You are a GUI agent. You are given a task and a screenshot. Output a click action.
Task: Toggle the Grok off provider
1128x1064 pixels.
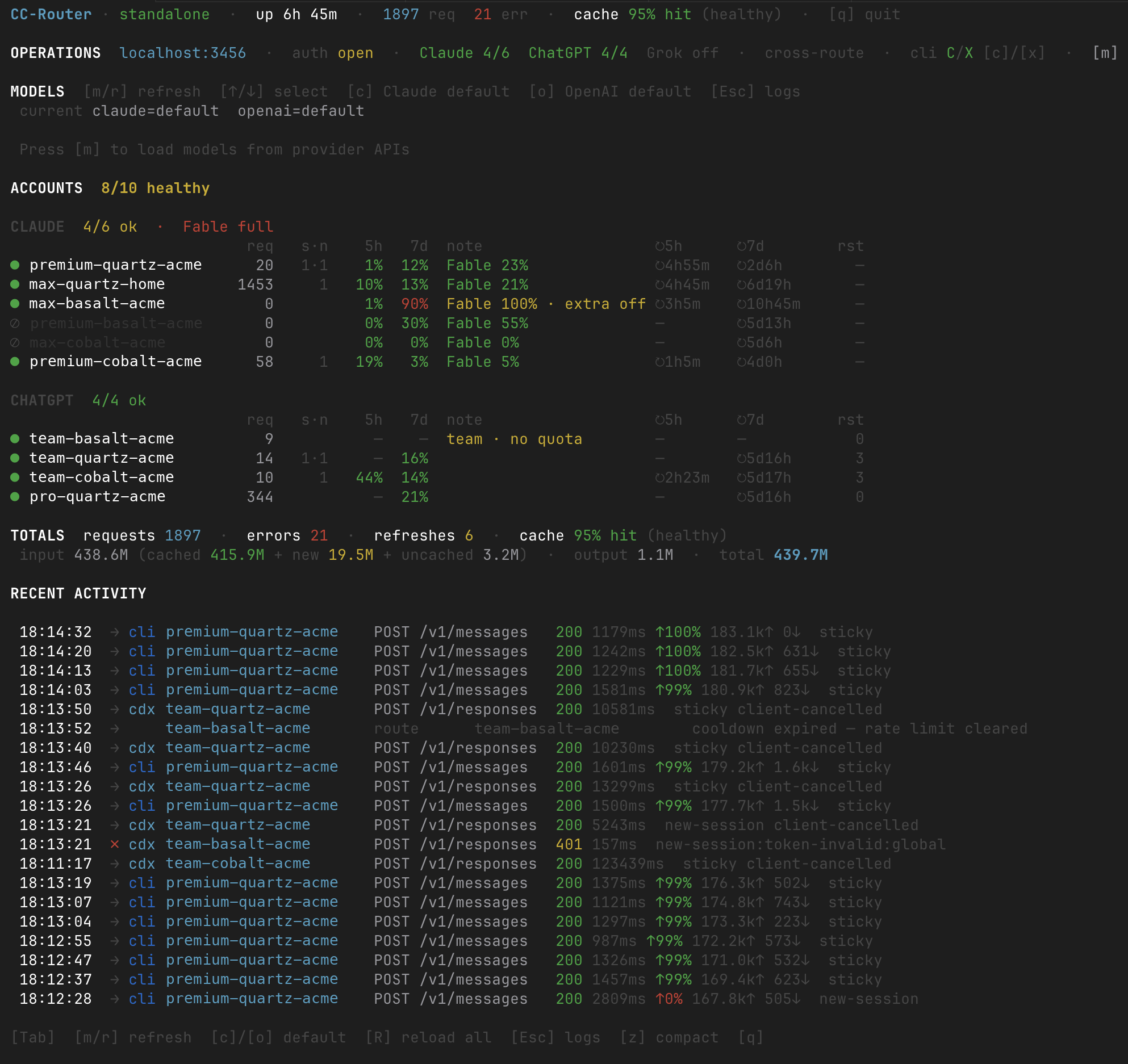[x=683, y=53]
